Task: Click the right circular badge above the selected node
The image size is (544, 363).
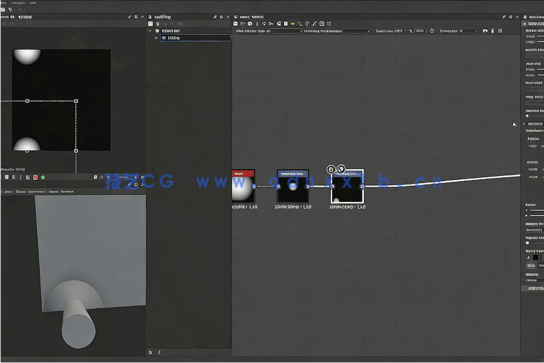Action: tap(341, 169)
